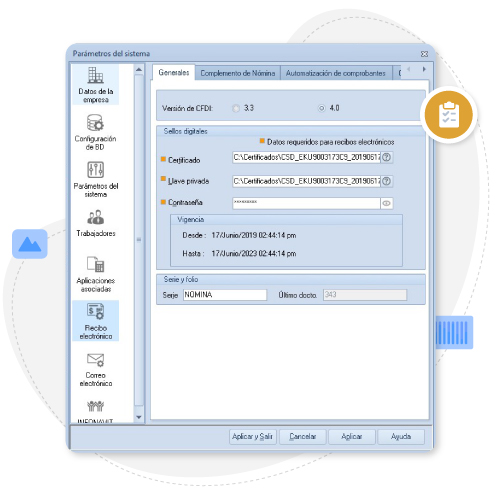Show Contraseña with eye icon
The width and height of the screenshot is (500, 500).
tap(387, 203)
